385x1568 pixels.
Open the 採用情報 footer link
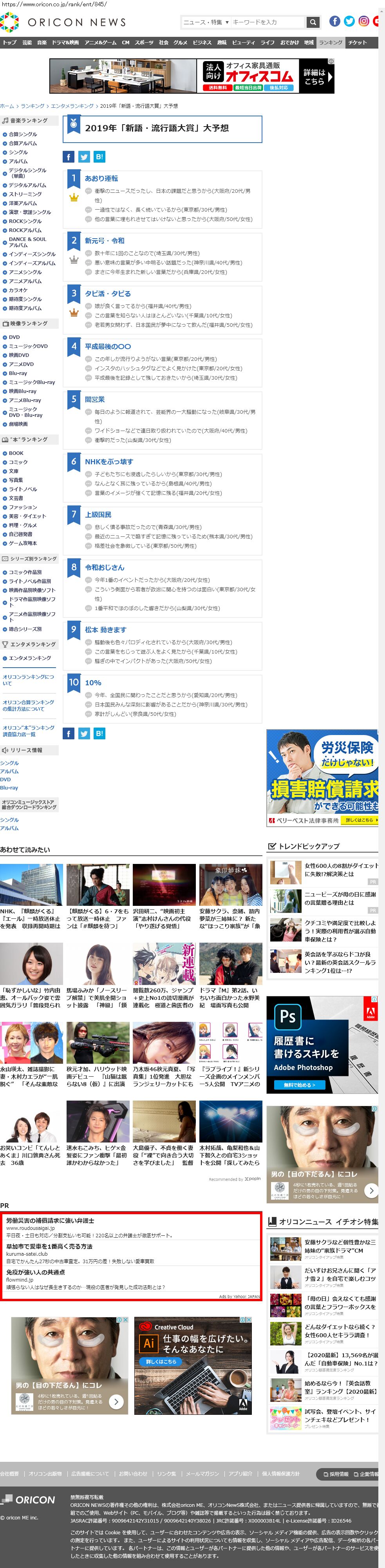pyautogui.click(x=336, y=1474)
